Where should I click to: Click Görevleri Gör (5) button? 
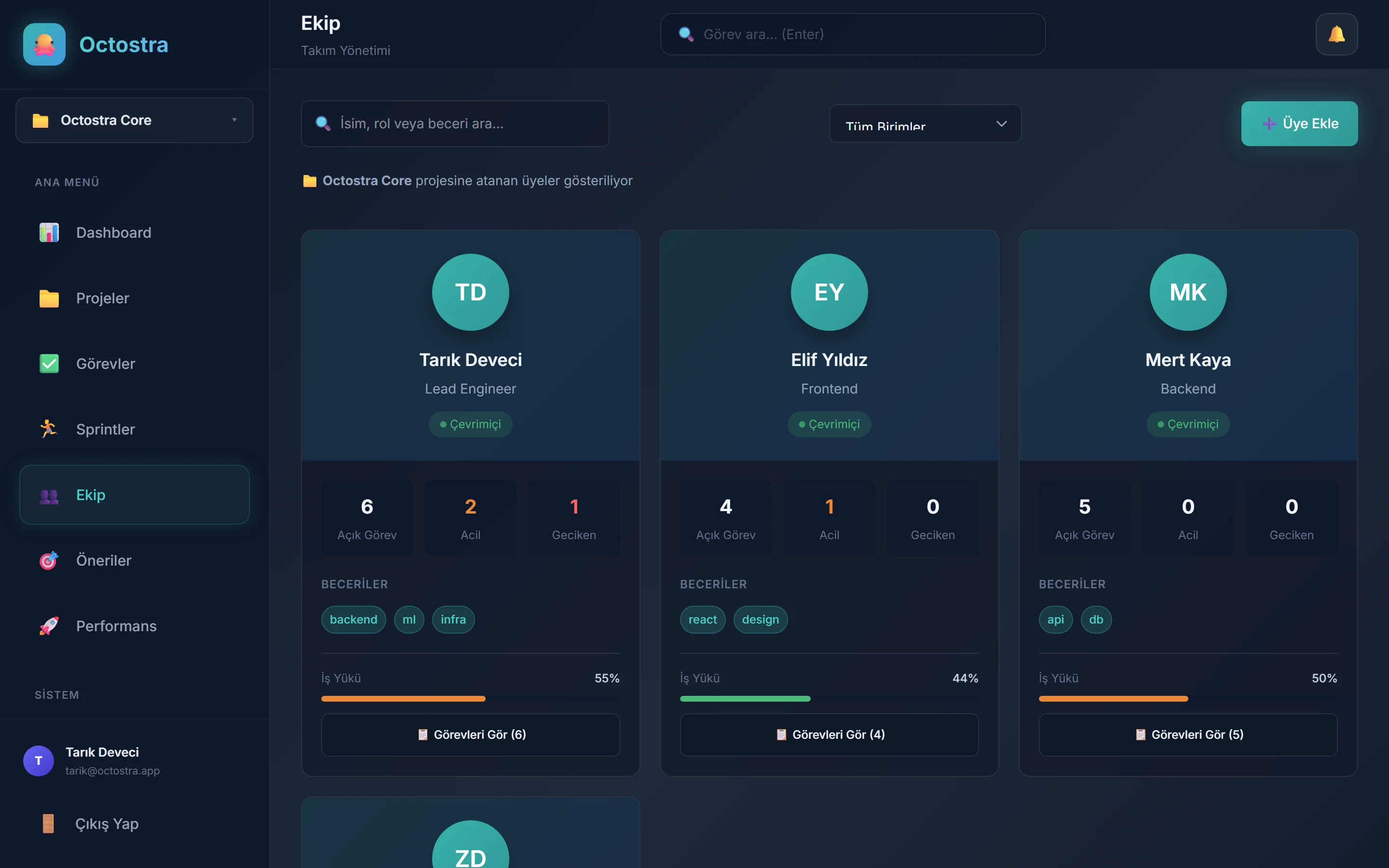coord(1188,735)
